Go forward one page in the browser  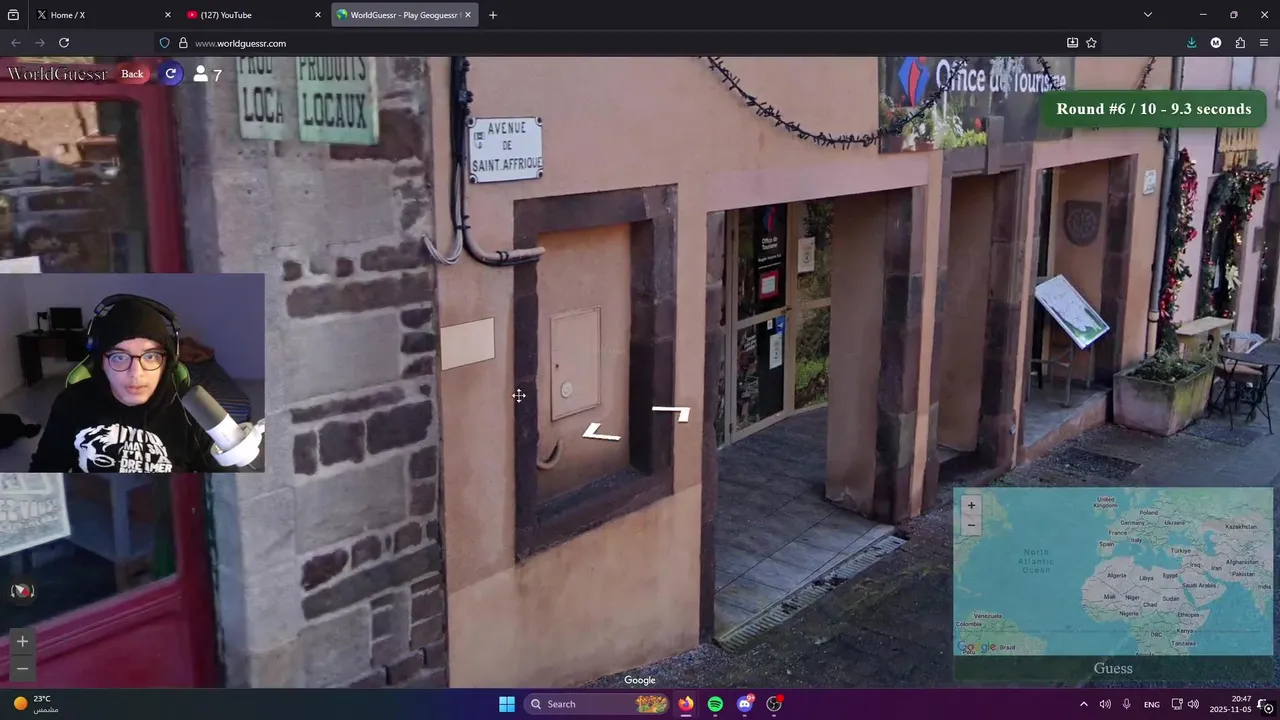tap(40, 43)
